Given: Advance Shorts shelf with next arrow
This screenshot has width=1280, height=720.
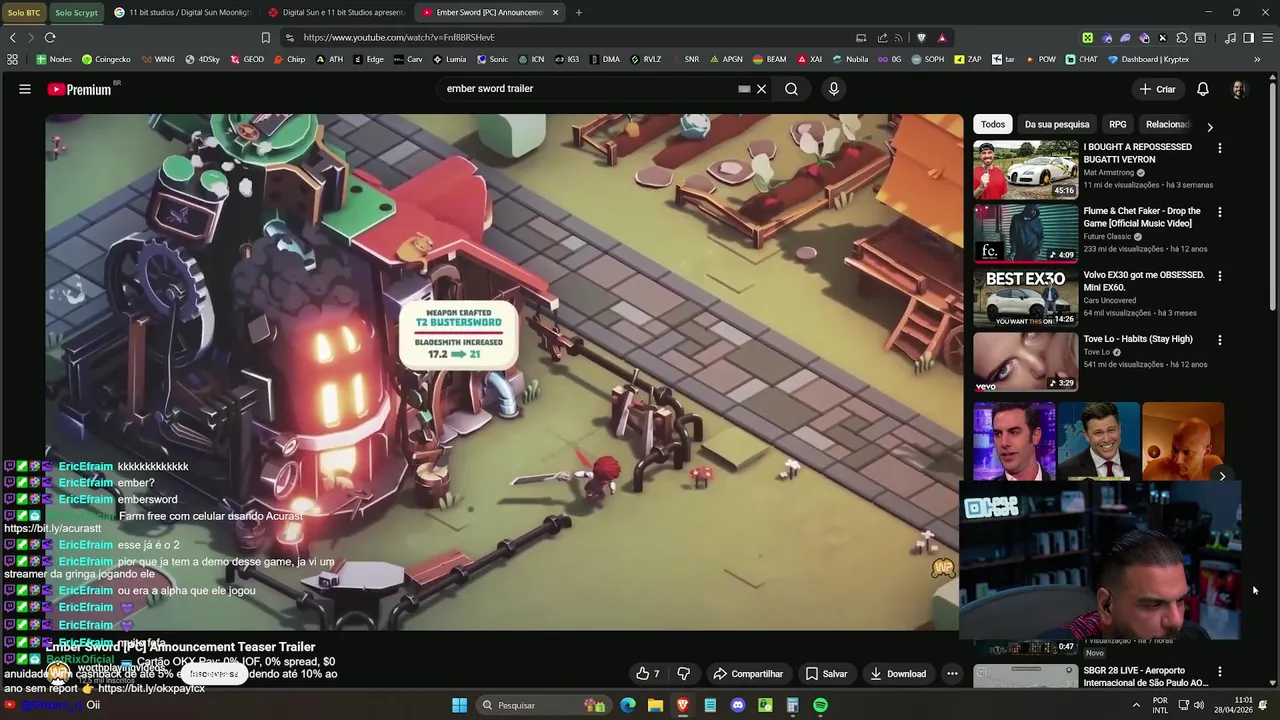Looking at the screenshot, I should [x=1222, y=476].
